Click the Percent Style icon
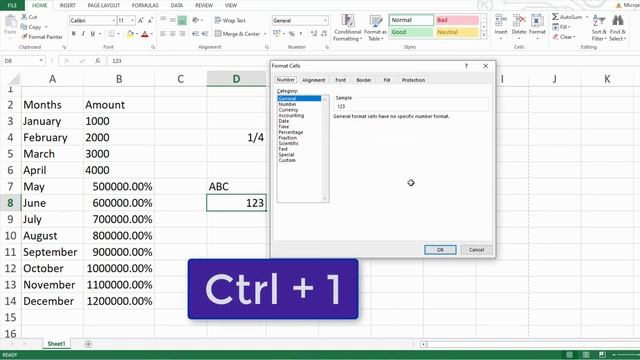640x360 pixels. [291, 34]
